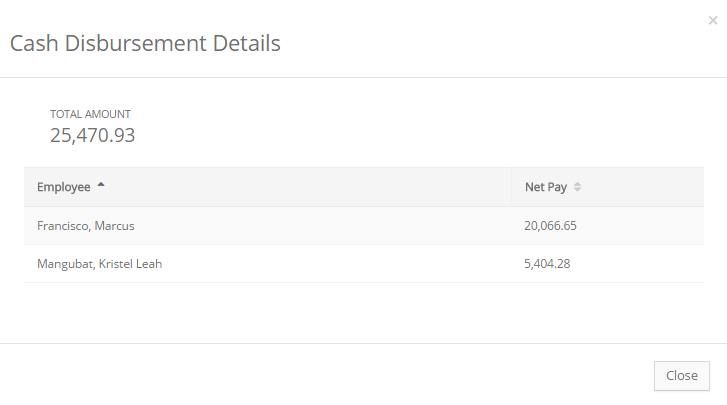Screen dimensions: 727x405
Task: Click the Close button in the footer
Action: (681, 375)
